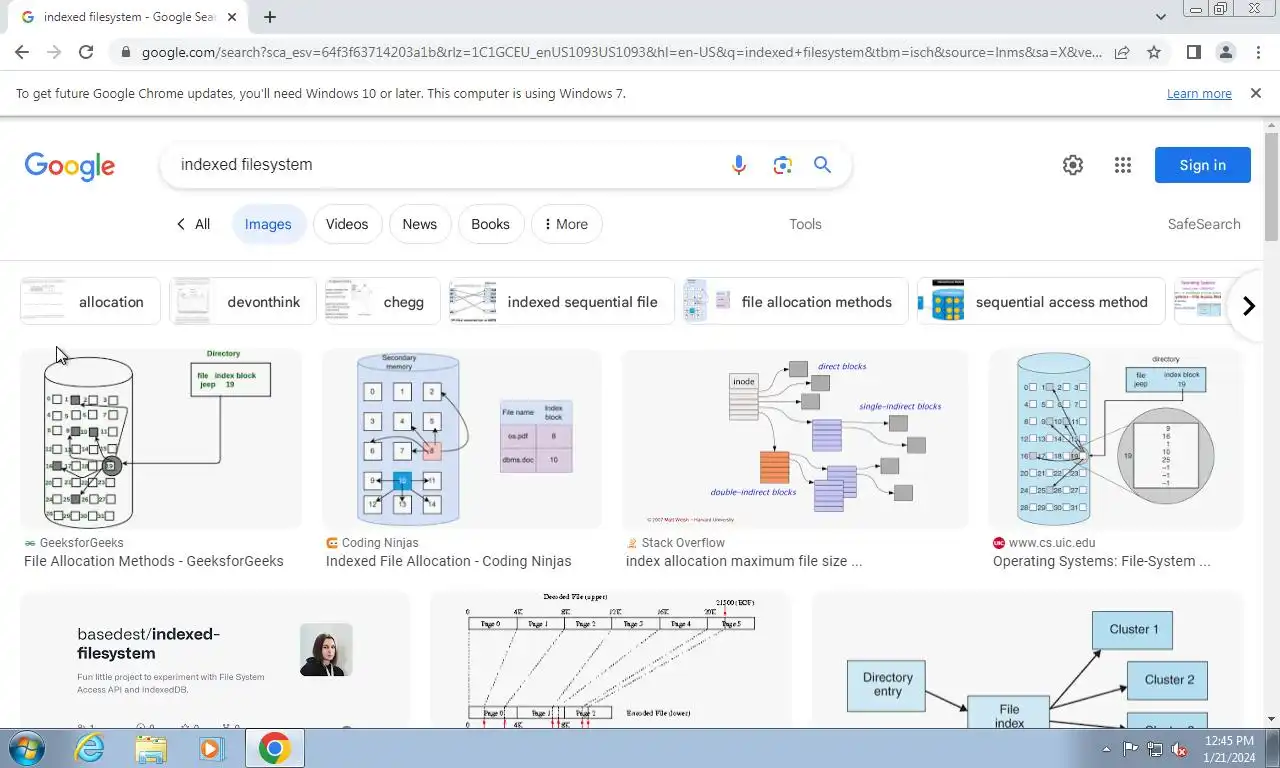Image resolution: width=1280 pixels, height=768 pixels.
Task: Open 'Indexed File Allocation - Coding Ninjas' link
Action: point(449,561)
